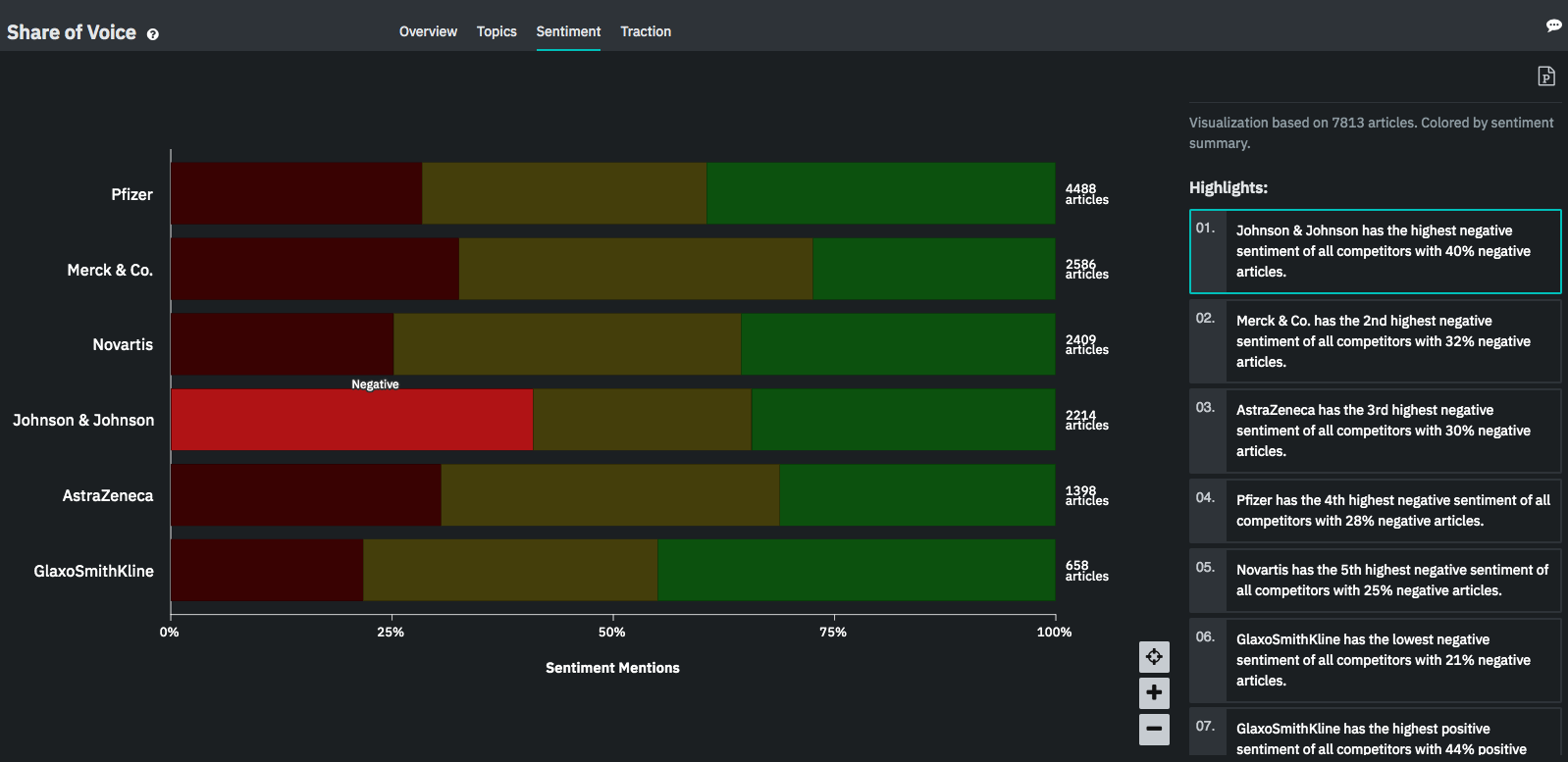The width and height of the screenshot is (1568, 762).
Task: Click Johnson & Johnson positive bar segment
Action: (x=904, y=420)
